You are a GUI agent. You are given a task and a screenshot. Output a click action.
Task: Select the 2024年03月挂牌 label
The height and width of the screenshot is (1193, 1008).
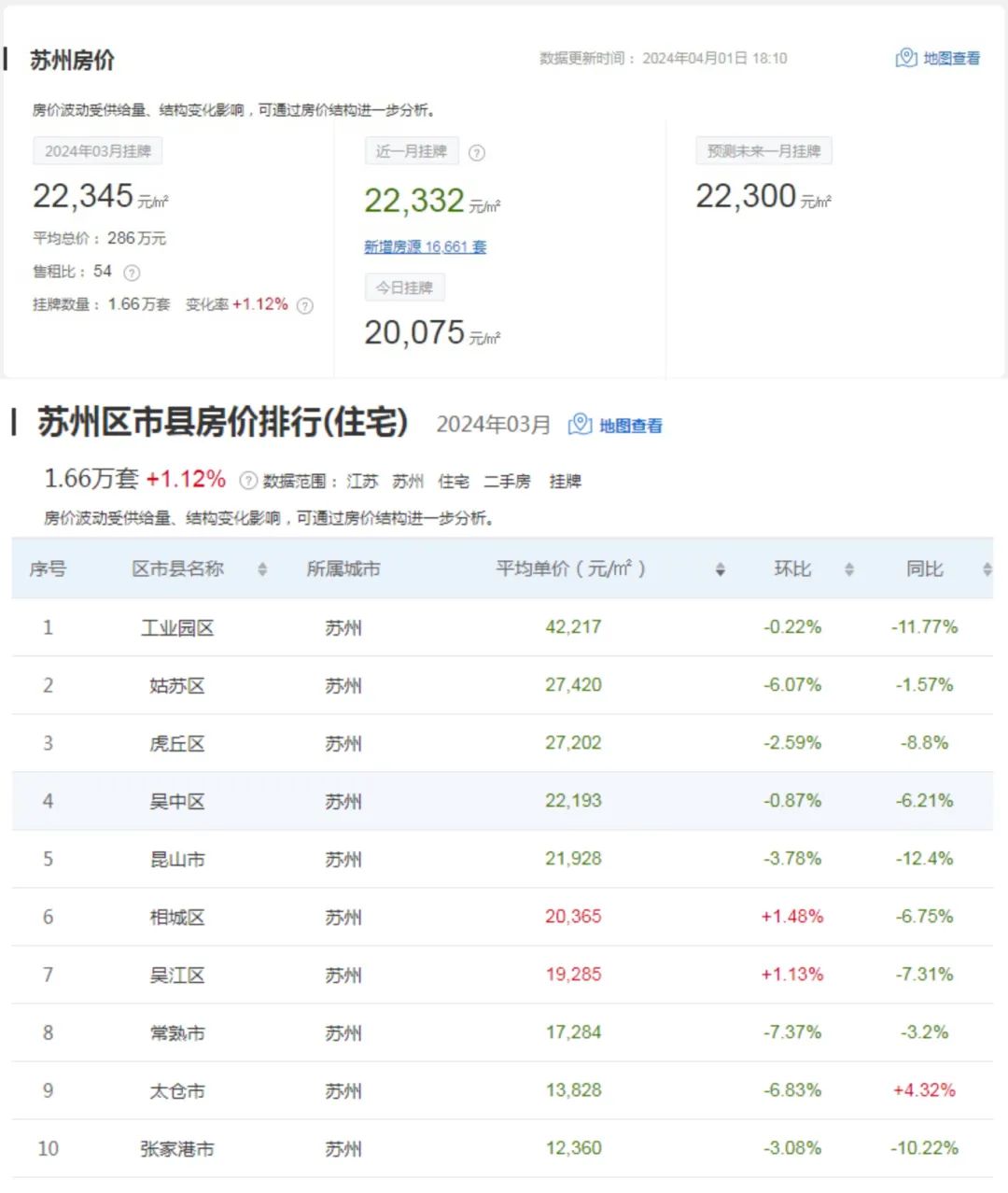pos(98,150)
